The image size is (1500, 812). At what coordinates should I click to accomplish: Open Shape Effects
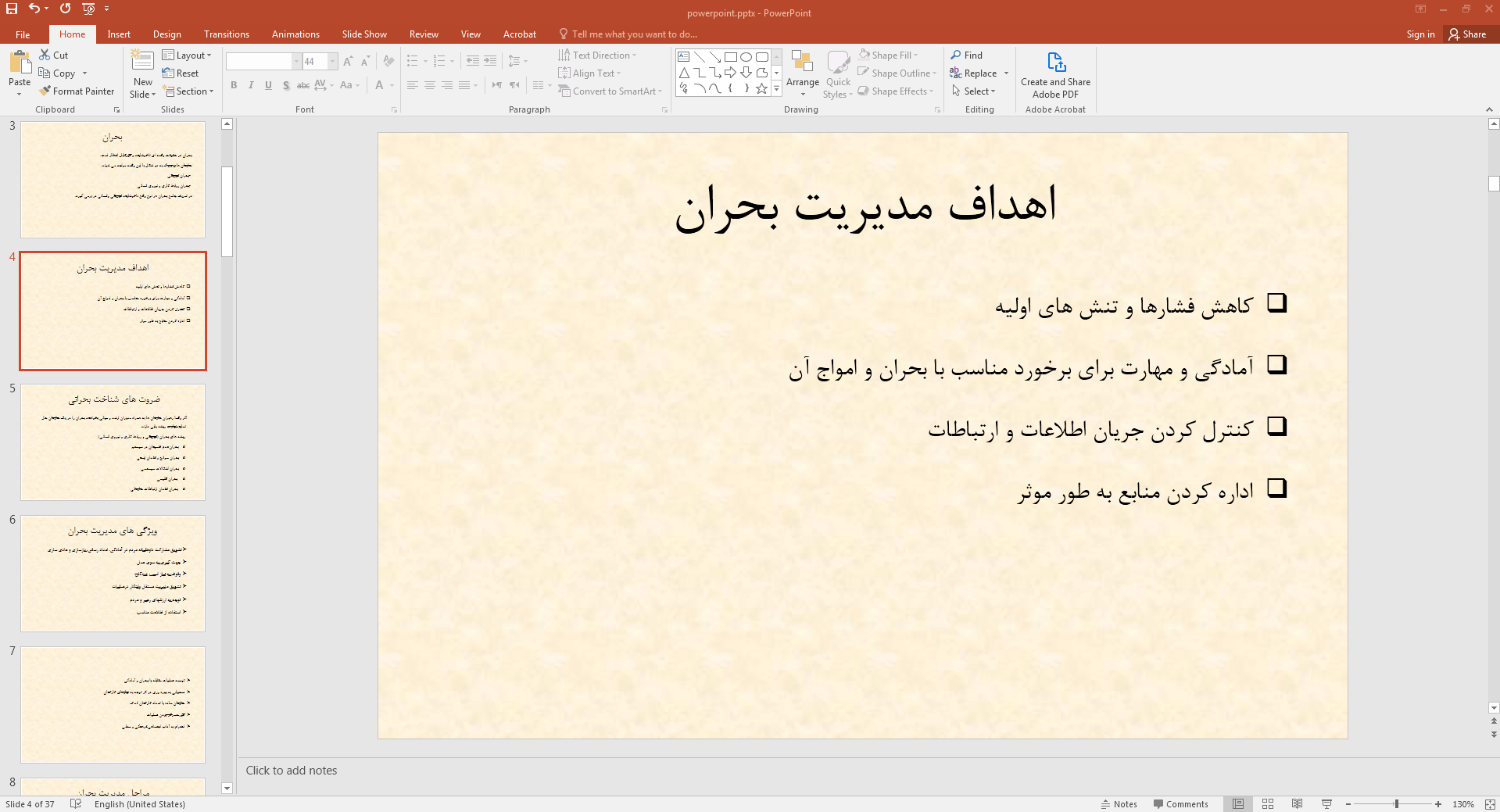tap(896, 91)
